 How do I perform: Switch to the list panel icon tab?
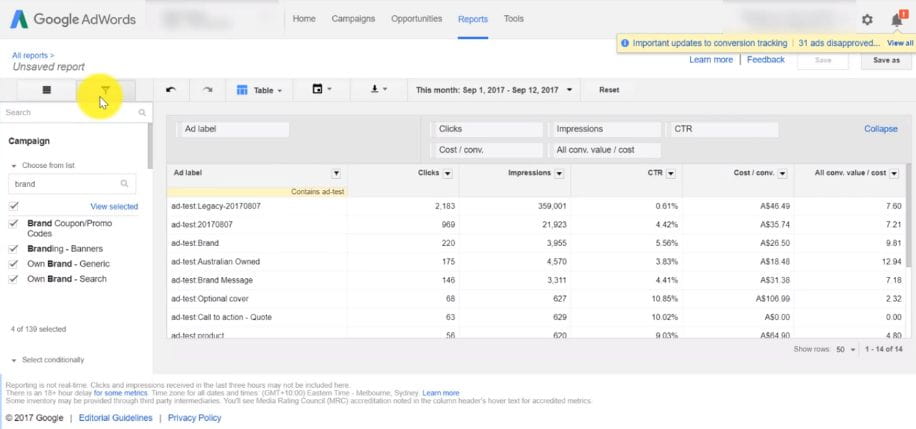pyautogui.click(x=47, y=90)
